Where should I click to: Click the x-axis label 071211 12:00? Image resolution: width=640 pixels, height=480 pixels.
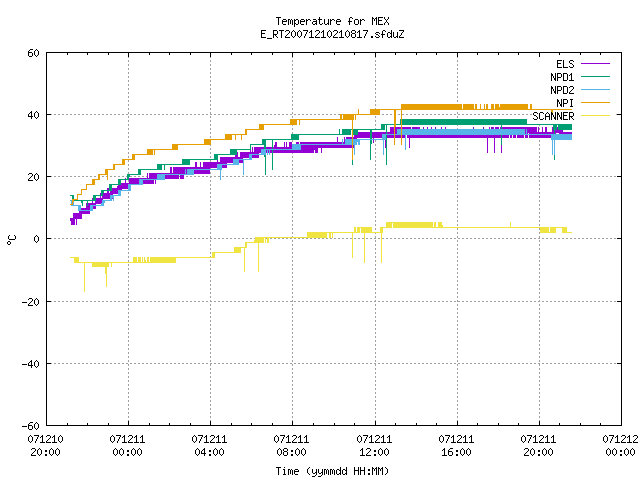click(x=374, y=446)
